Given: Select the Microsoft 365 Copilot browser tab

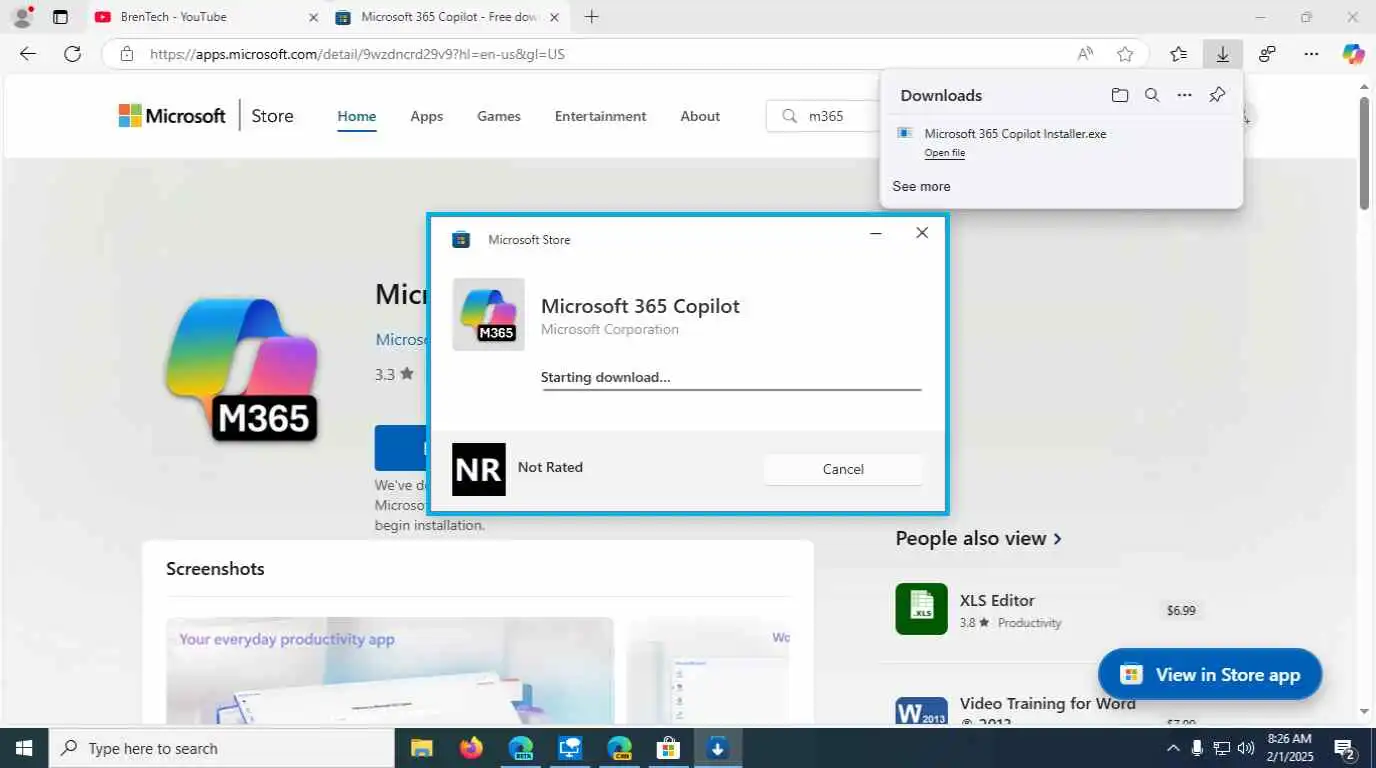Looking at the screenshot, I should tap(449, 17).
